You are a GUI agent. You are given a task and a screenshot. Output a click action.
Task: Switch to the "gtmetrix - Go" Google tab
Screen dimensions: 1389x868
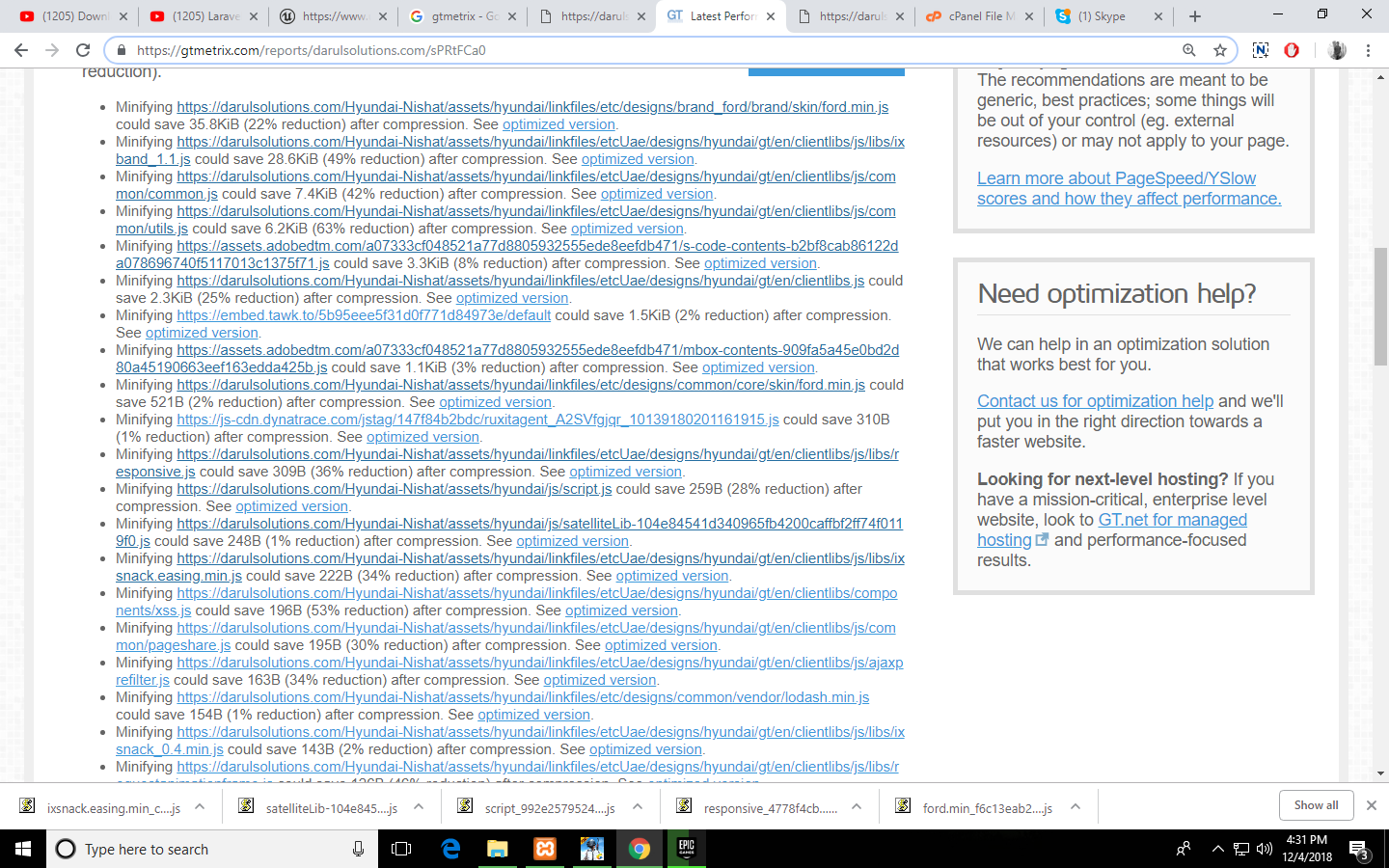point(464,16)
